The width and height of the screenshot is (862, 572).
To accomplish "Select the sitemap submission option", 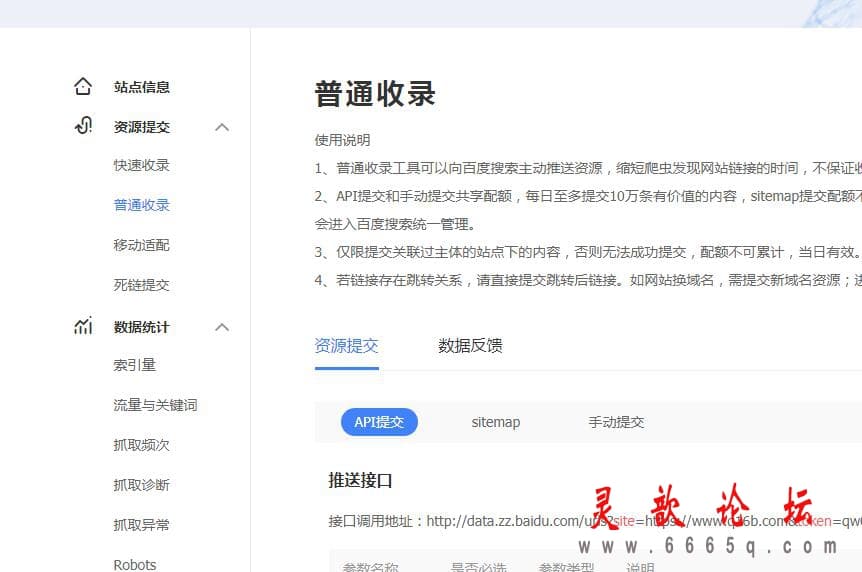I will (x=496, y=422).
